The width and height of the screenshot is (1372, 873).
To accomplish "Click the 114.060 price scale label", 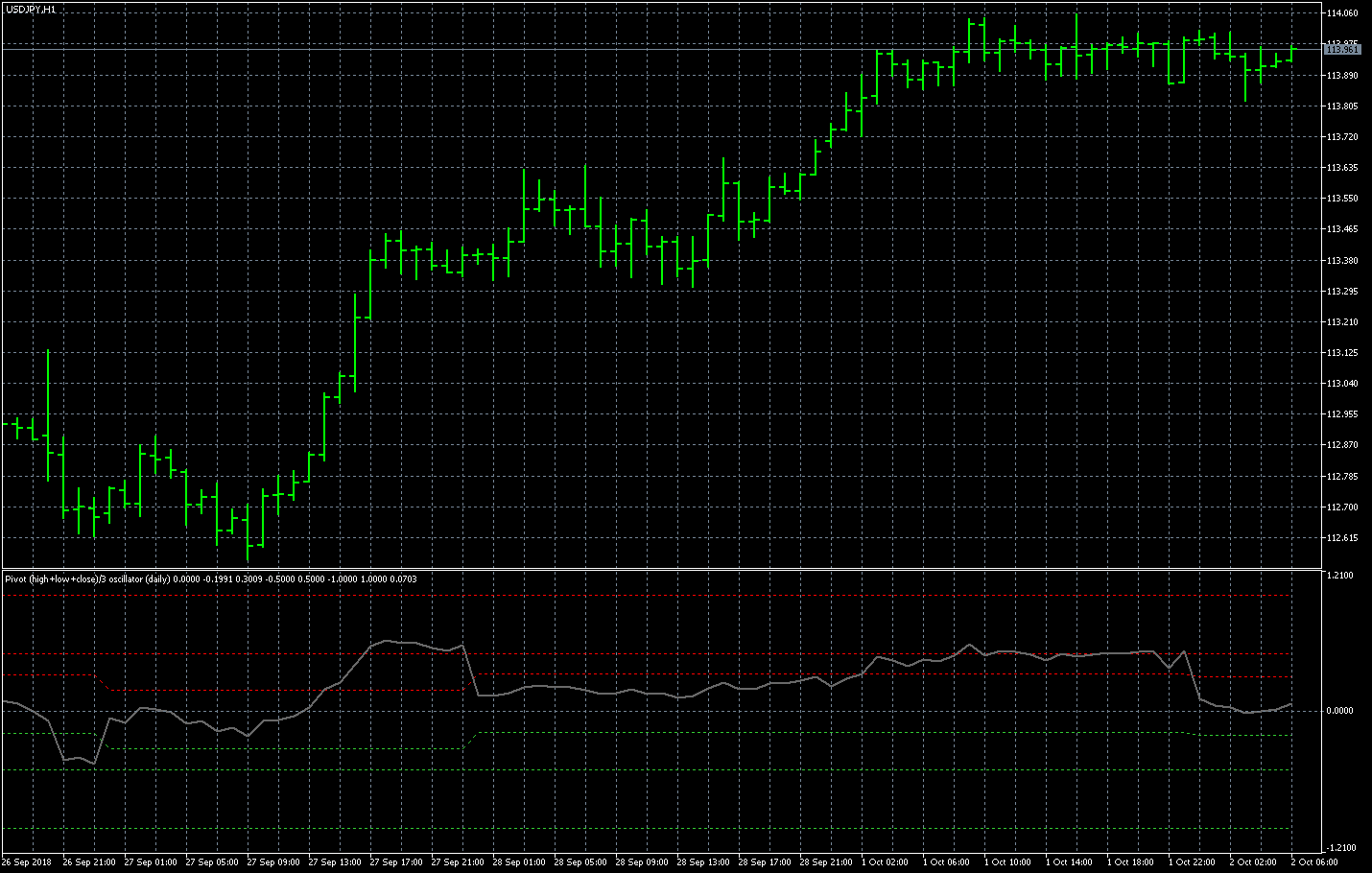I will tap(1341, 13).
